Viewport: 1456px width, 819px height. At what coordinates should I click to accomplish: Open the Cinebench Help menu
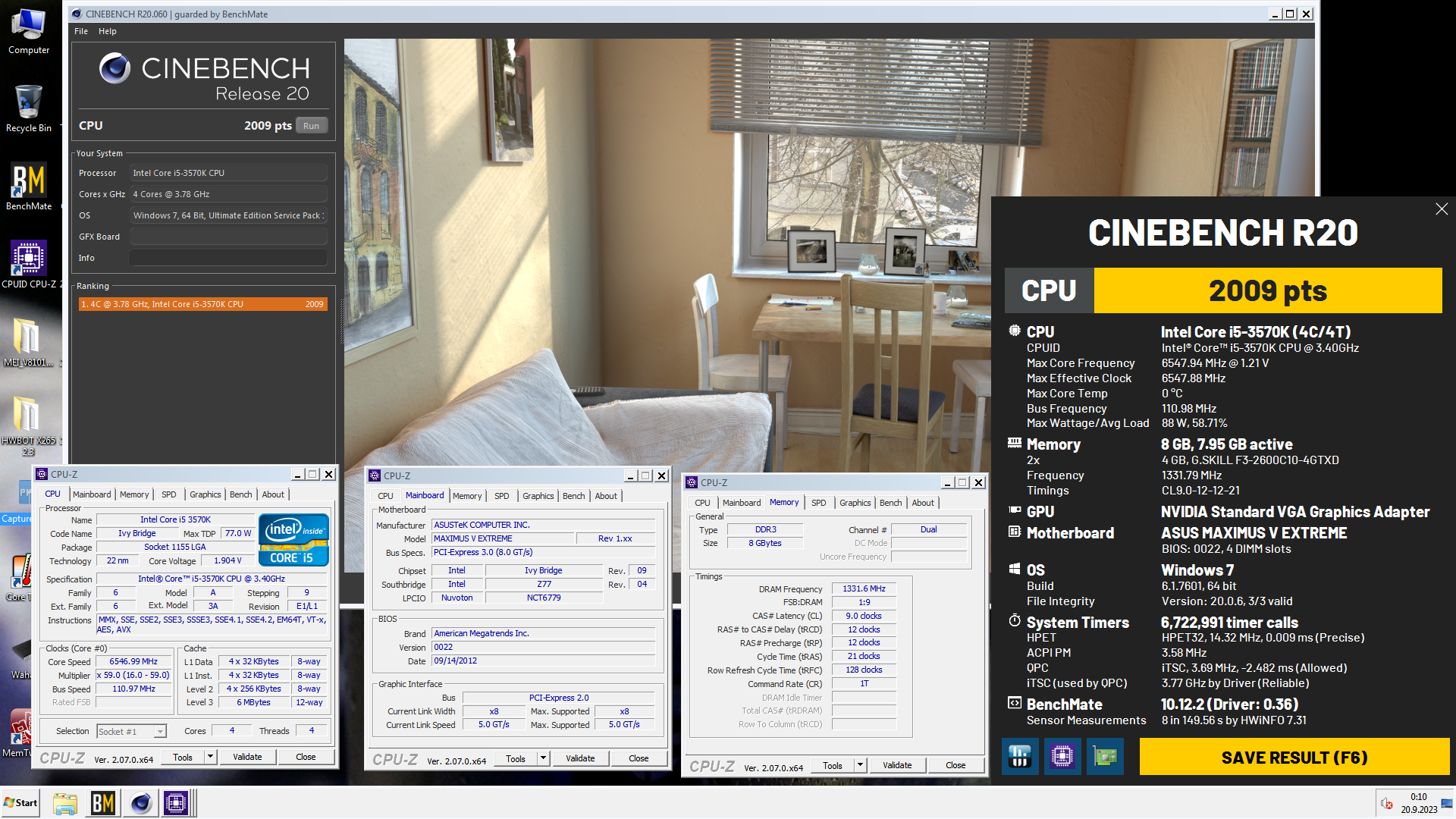coord(108,31)
